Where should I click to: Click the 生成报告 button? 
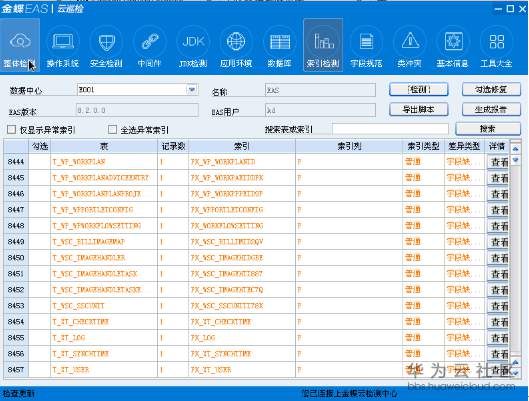click(491, 109)
